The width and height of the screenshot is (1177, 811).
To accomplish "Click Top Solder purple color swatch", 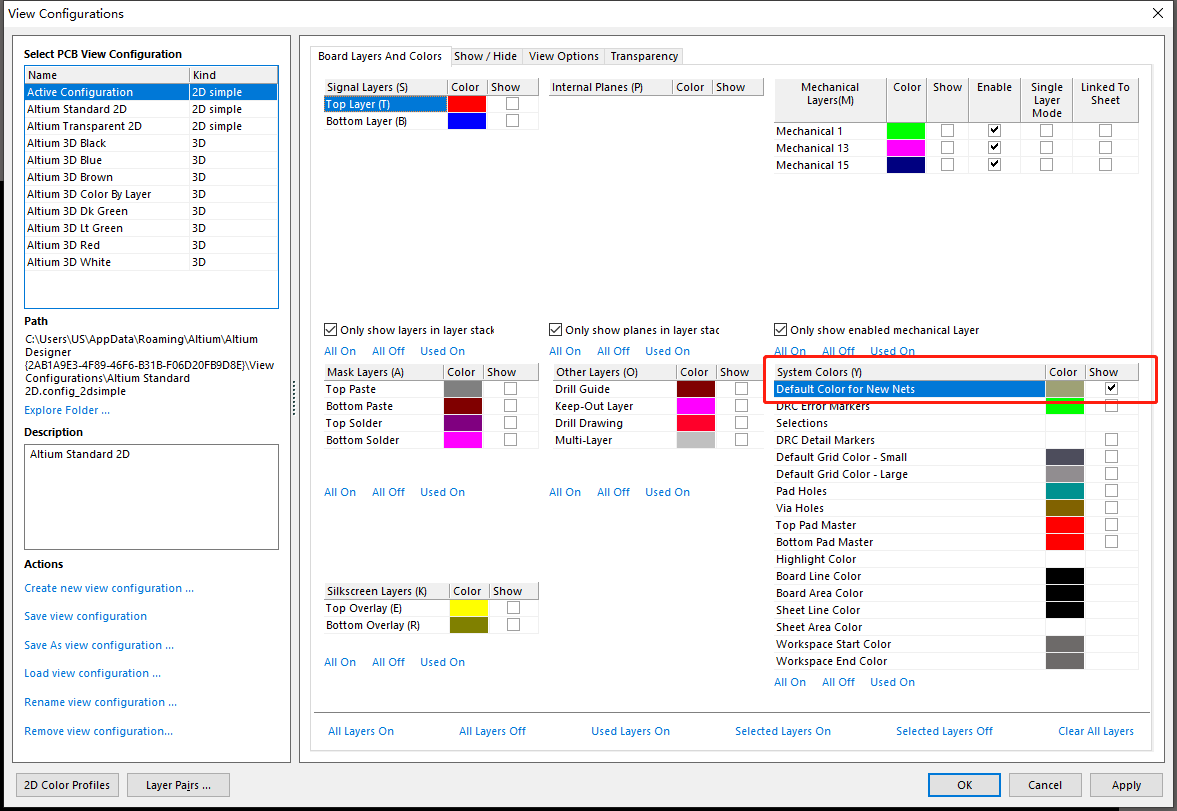I will [x=463, y=423].
